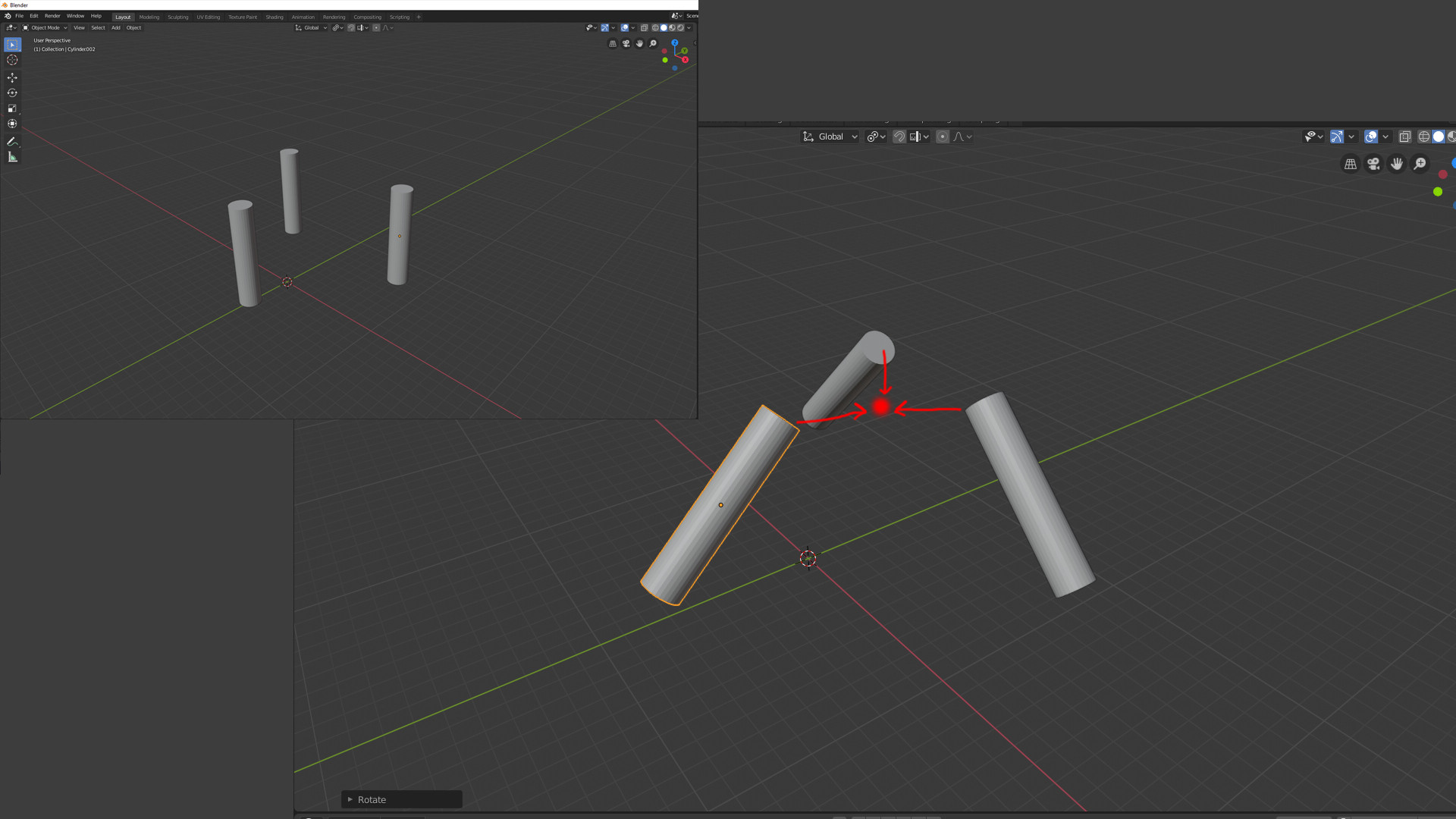Open the Window menu
This screenshot has width=1456, height=819.
[75, 16]
